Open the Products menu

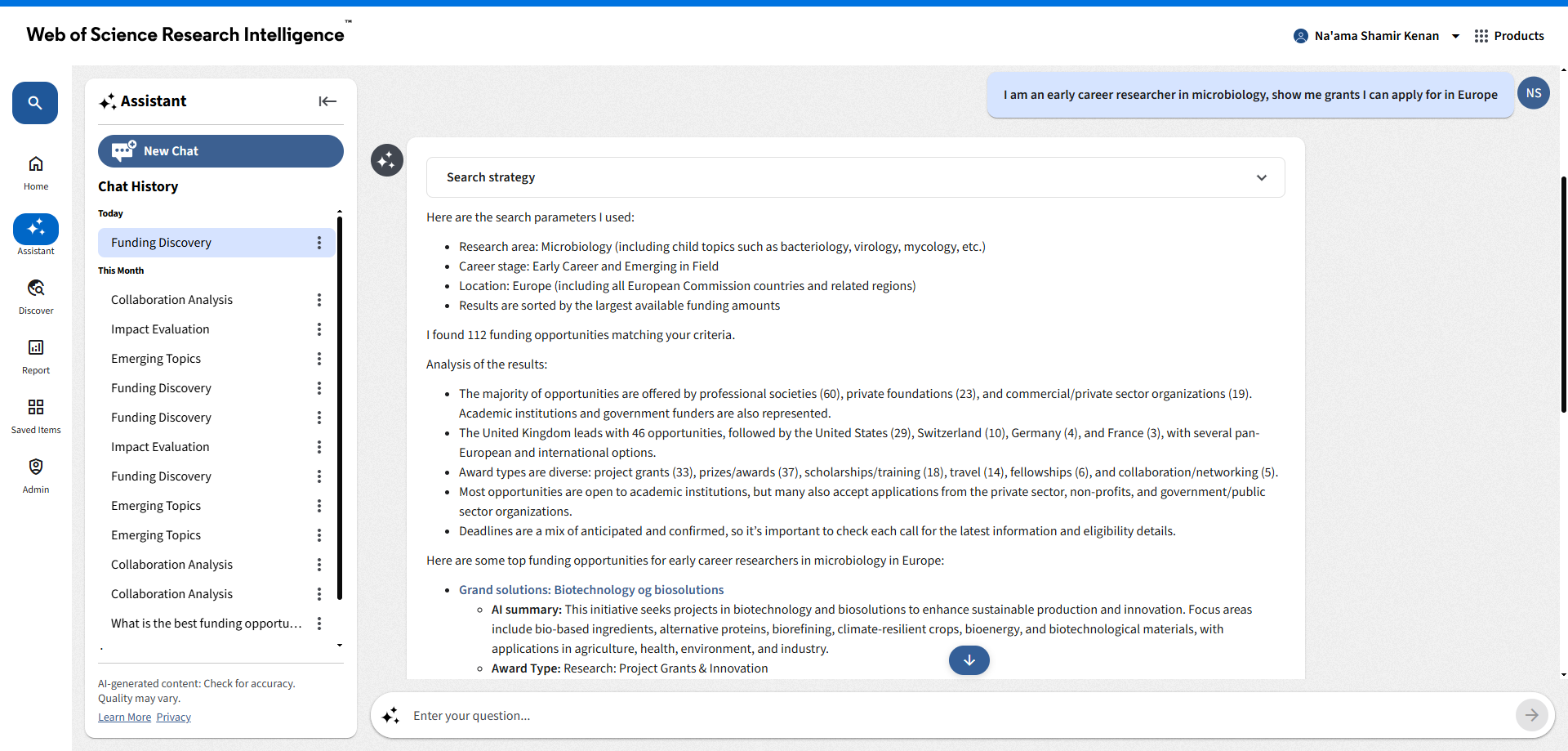pos(1509,36)
